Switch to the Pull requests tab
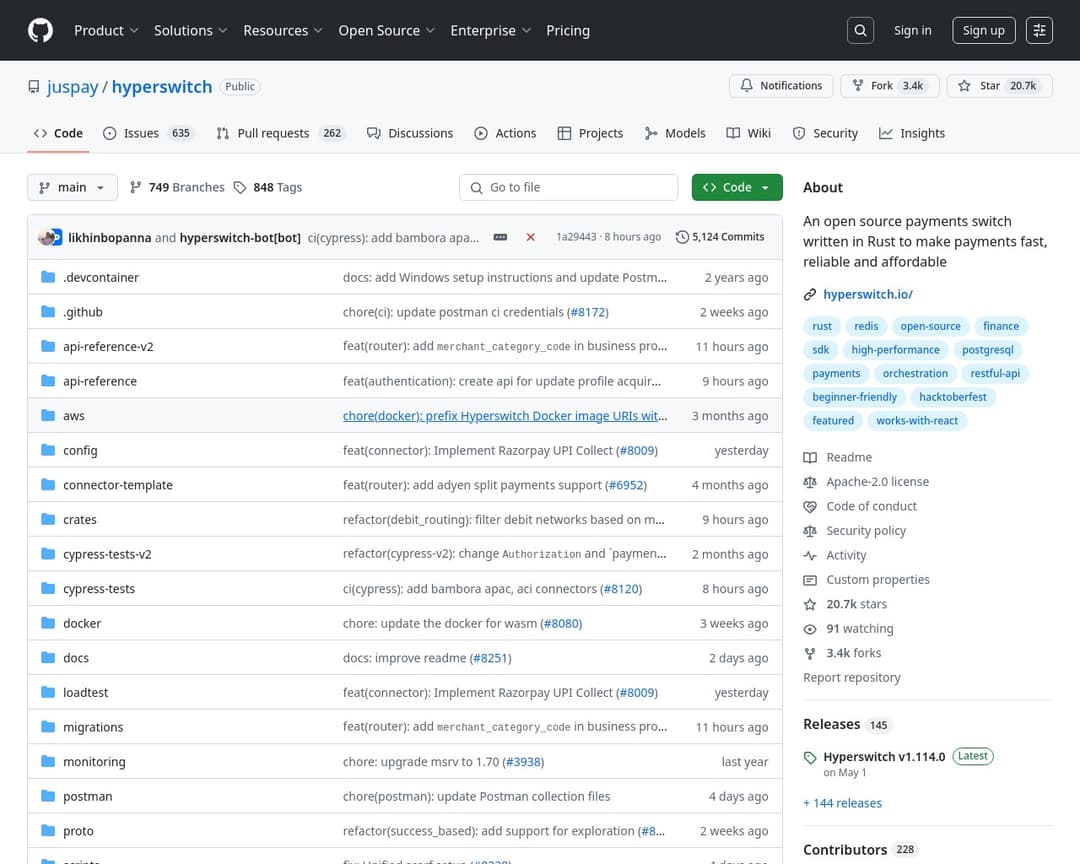1080x864 pixels. pos(280,133)
